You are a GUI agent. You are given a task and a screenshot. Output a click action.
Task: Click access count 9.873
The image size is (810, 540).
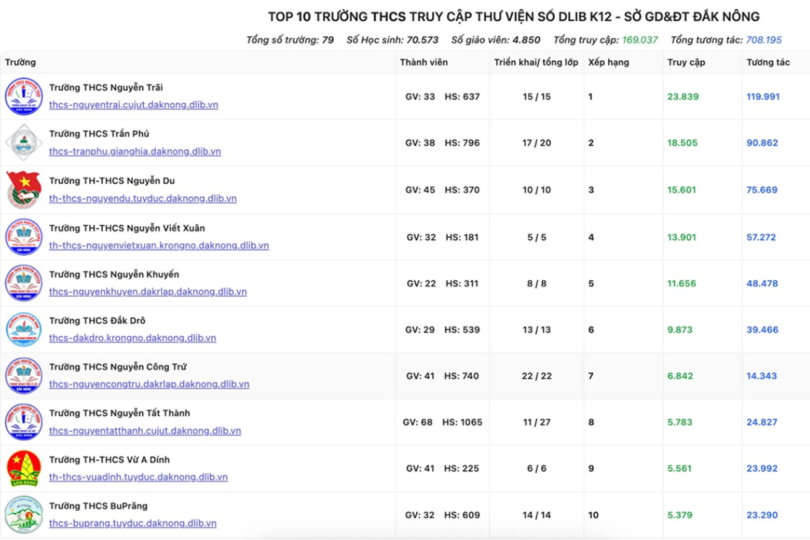[x=680, y=330]
